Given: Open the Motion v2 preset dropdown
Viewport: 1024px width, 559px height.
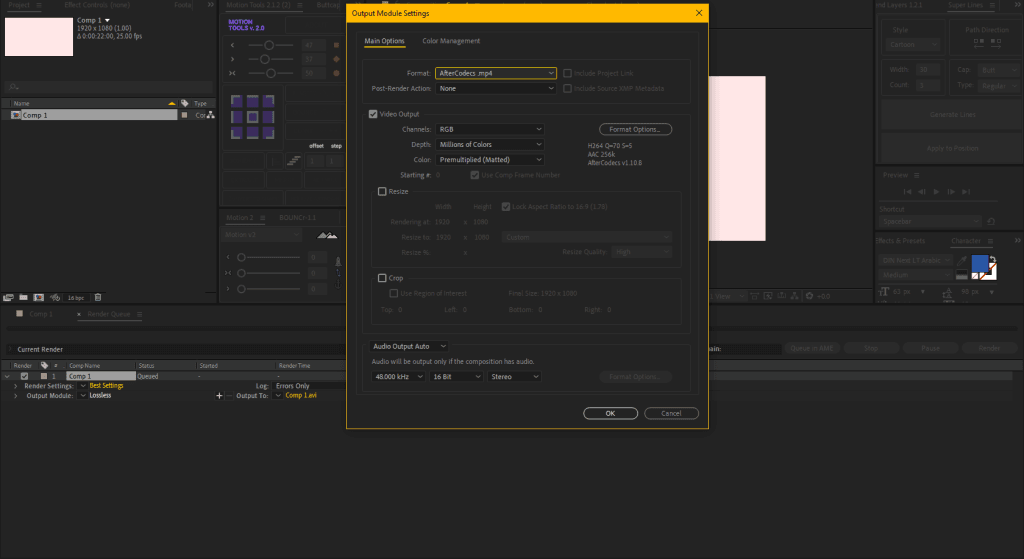Looking at the screenshot, I should coord(262,234).
